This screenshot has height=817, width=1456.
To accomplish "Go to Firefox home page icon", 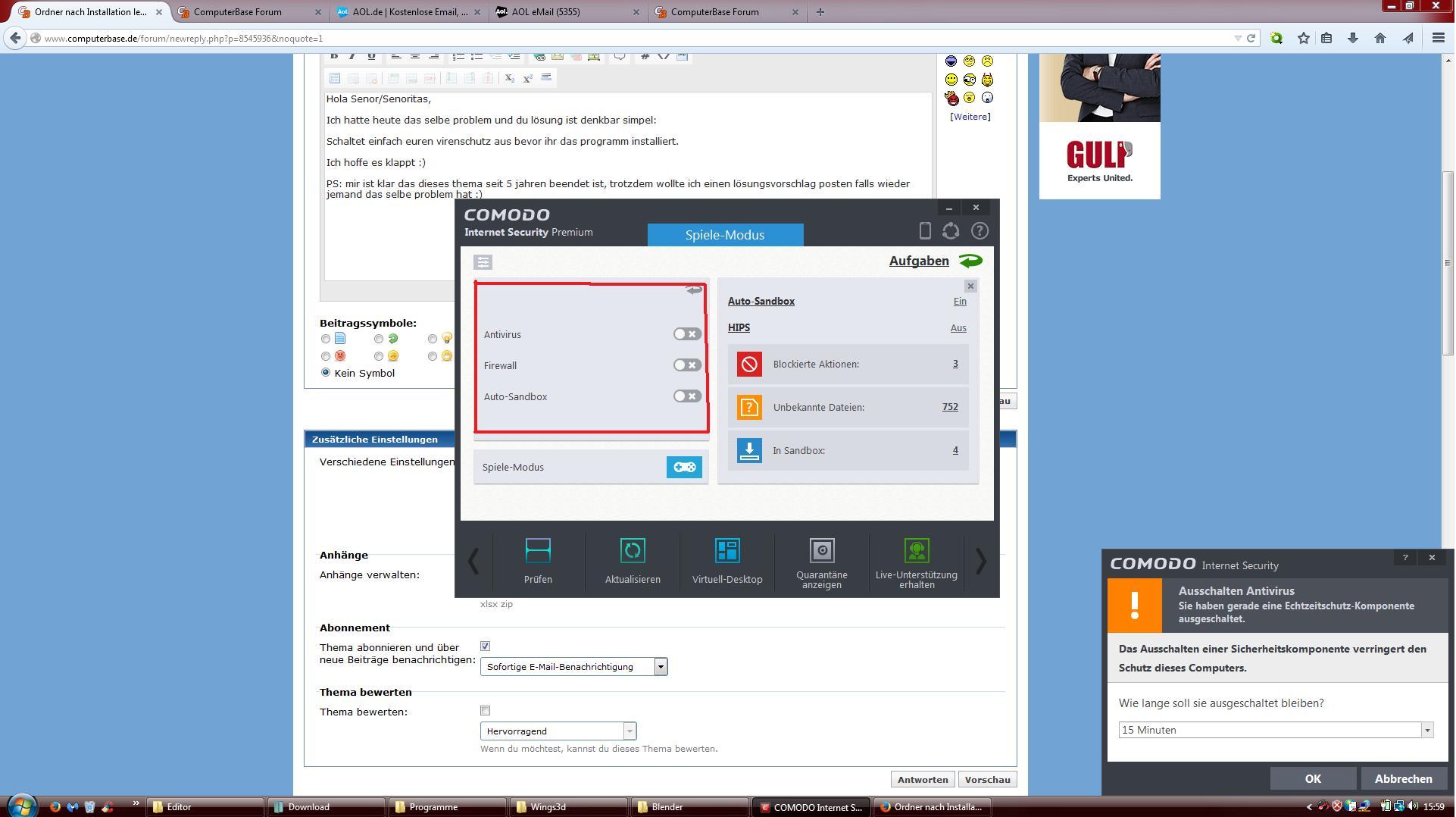I will coord(1380,38).
